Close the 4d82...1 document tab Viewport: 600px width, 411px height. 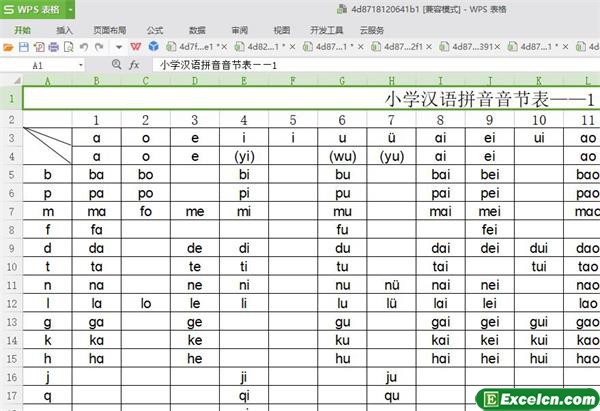pos(292,47)
